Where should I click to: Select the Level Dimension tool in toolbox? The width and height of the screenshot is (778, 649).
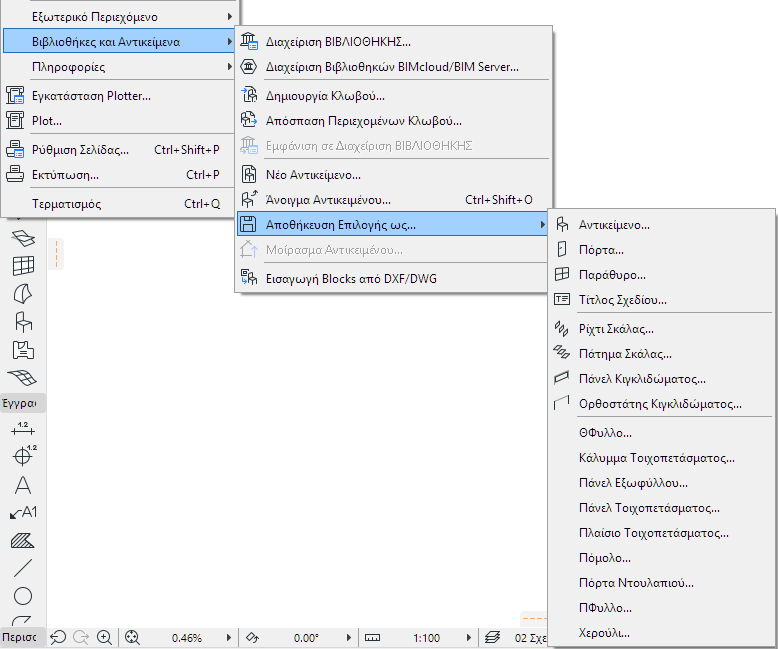pyautogui.click(x=23, y=455)
